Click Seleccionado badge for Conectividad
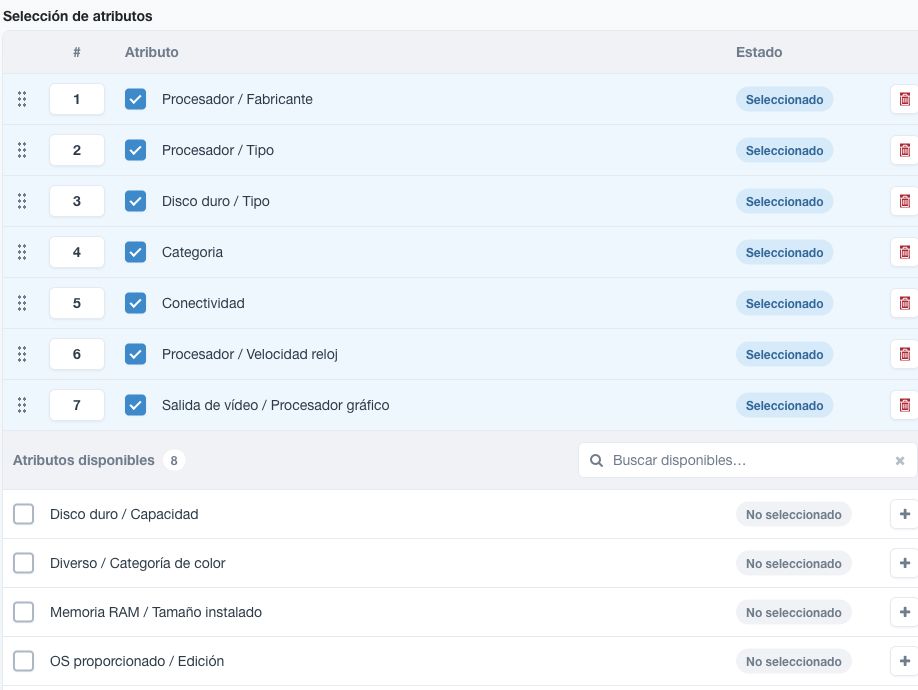Screen dimensions: 918x690 [784, 303]
